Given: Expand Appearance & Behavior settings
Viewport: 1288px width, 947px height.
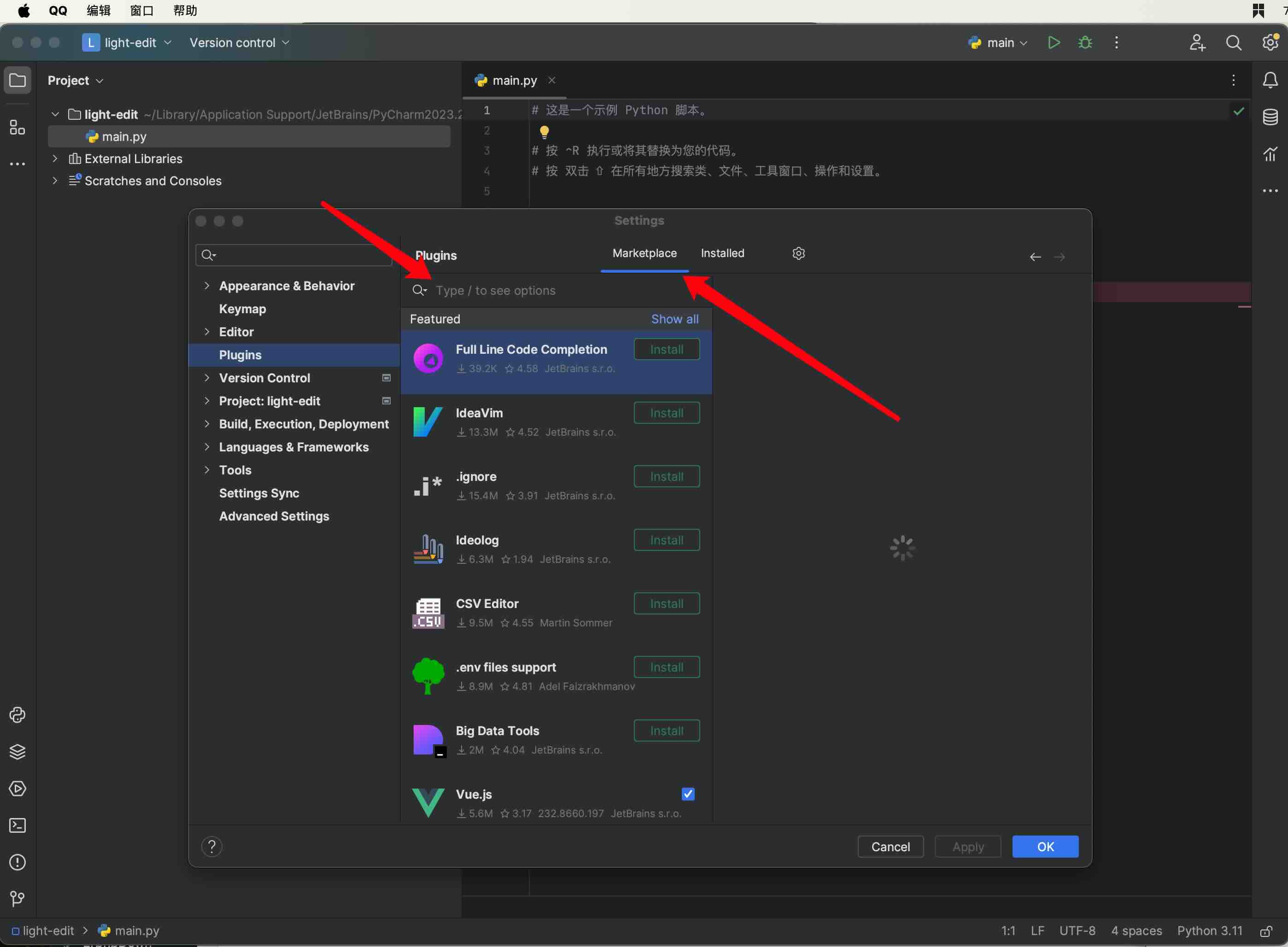Looking at the screenshot, I should tap(207, 286).
